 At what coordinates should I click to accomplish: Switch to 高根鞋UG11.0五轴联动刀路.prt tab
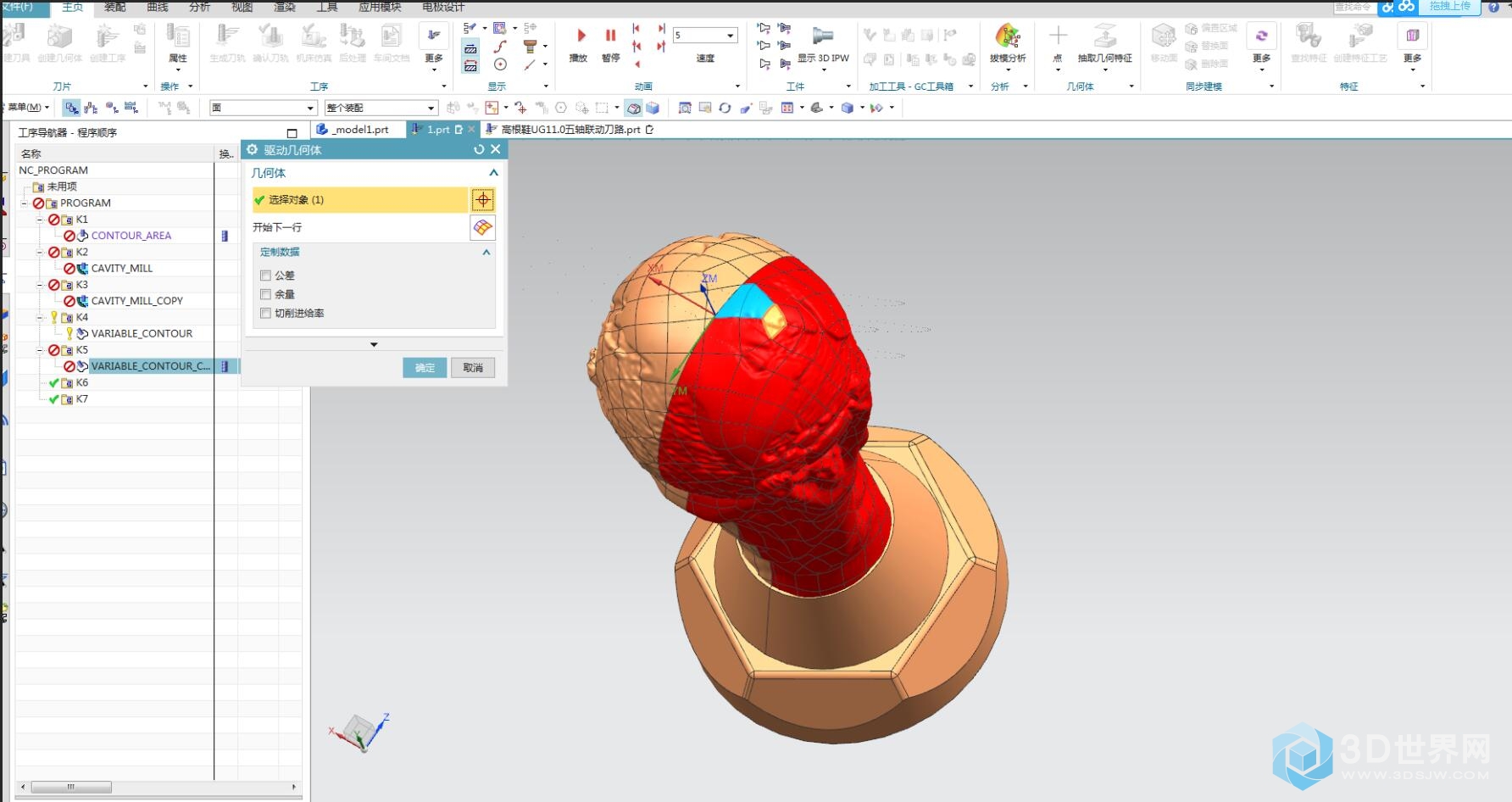[570, 130]
